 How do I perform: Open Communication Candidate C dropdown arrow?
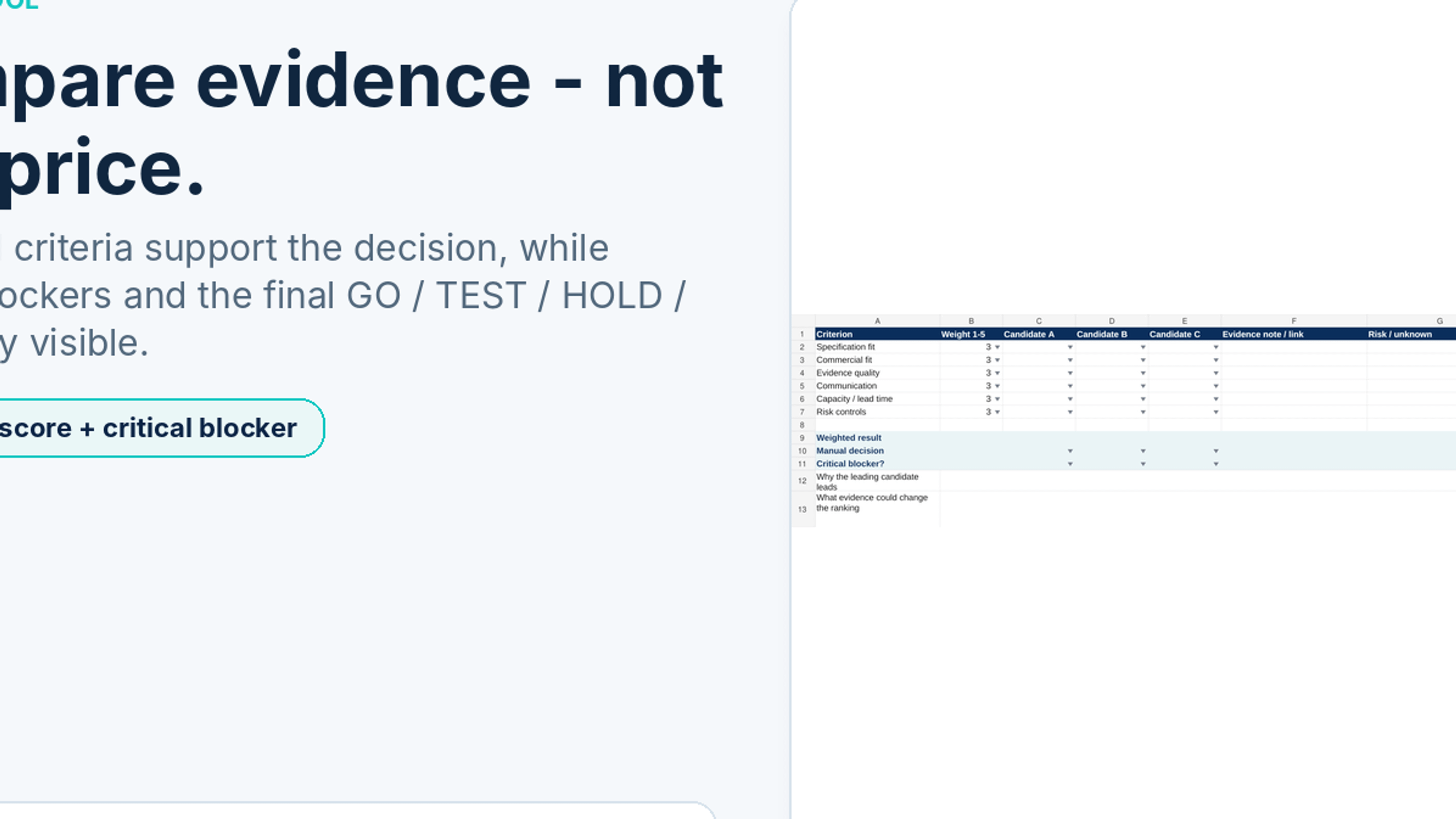1215,386
